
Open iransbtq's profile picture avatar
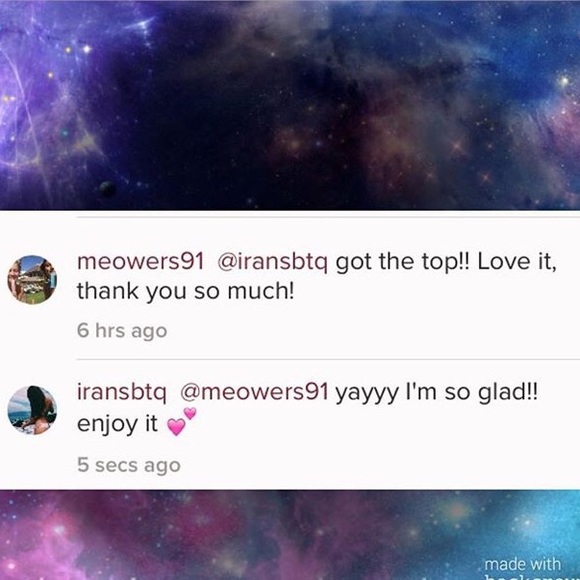(x=32, y=410)
